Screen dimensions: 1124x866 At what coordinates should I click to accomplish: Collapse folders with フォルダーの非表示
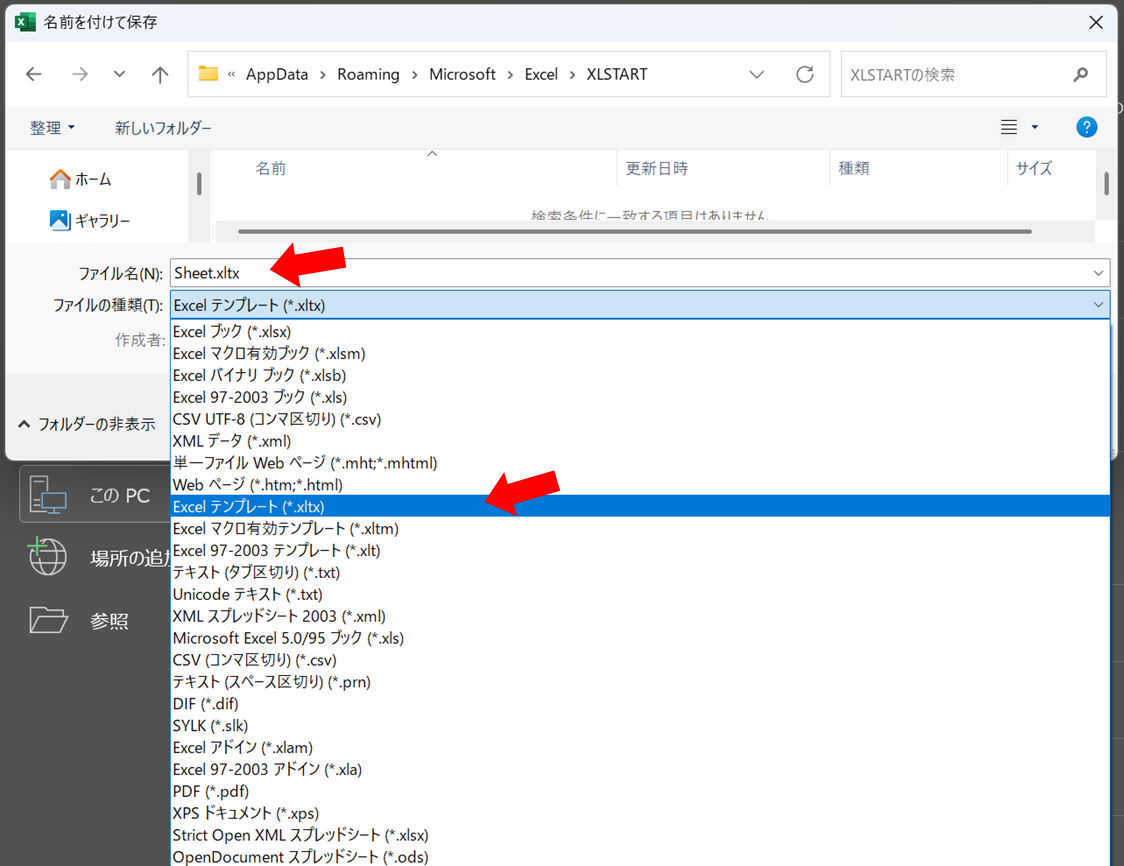coord(87,424)
